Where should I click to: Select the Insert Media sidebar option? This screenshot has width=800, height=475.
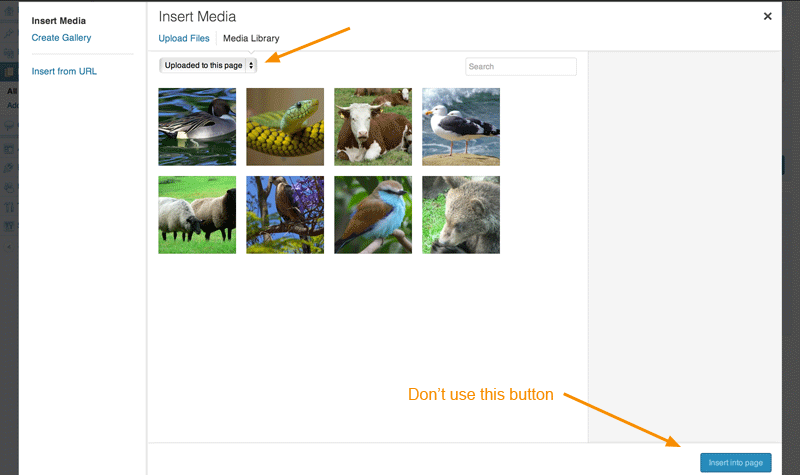point(59,21)
